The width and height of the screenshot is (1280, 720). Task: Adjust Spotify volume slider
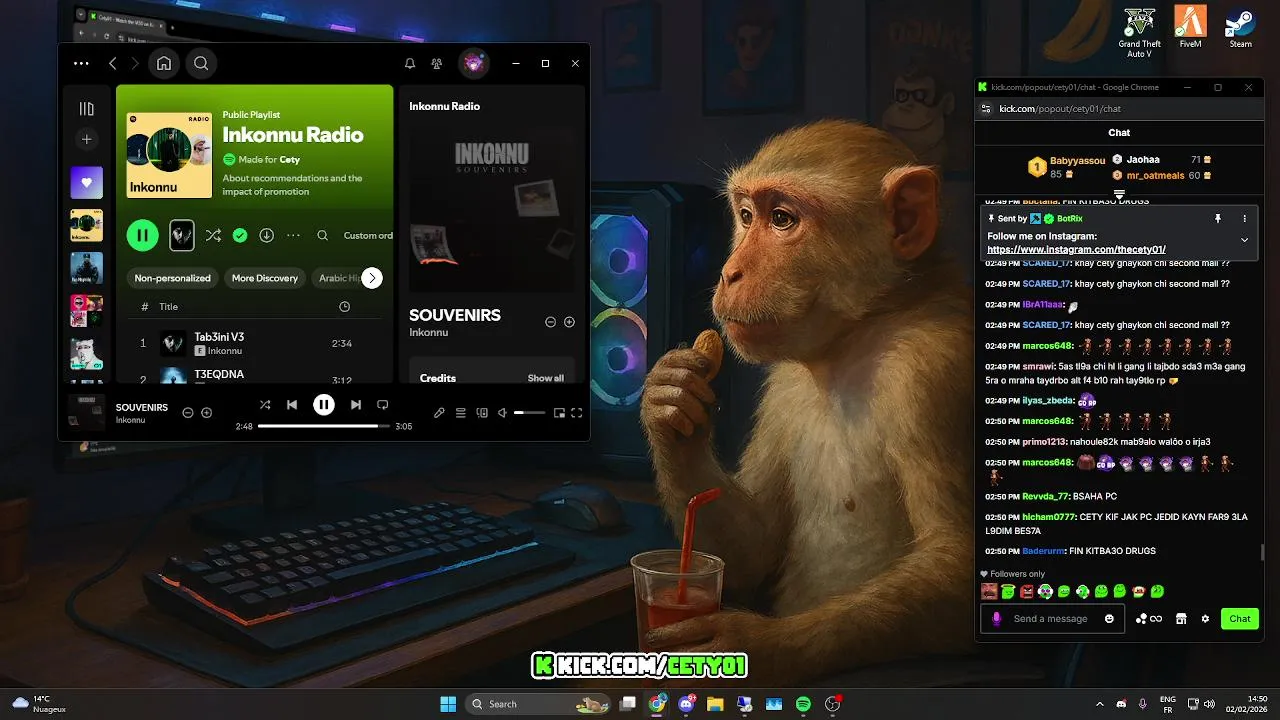[530, 412]
